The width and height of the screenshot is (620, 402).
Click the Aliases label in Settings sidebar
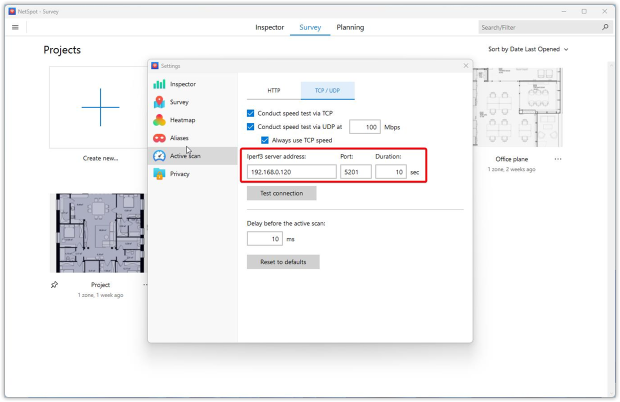click(179, 138)
